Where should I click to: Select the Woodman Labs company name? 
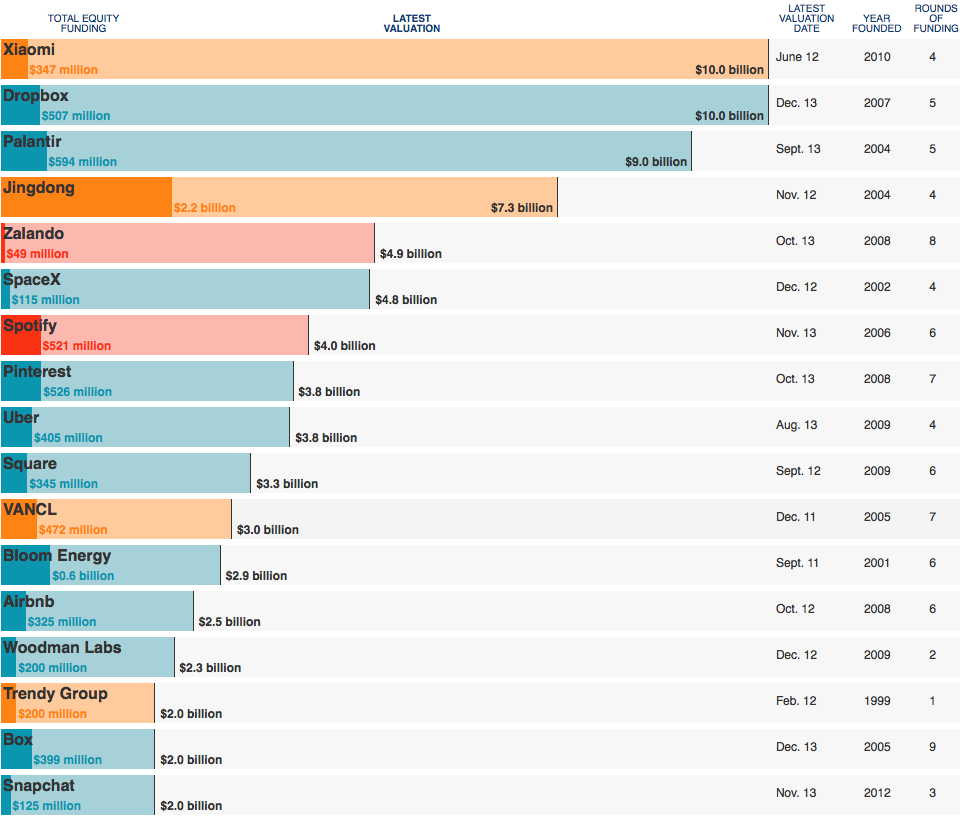coord(62,648)
